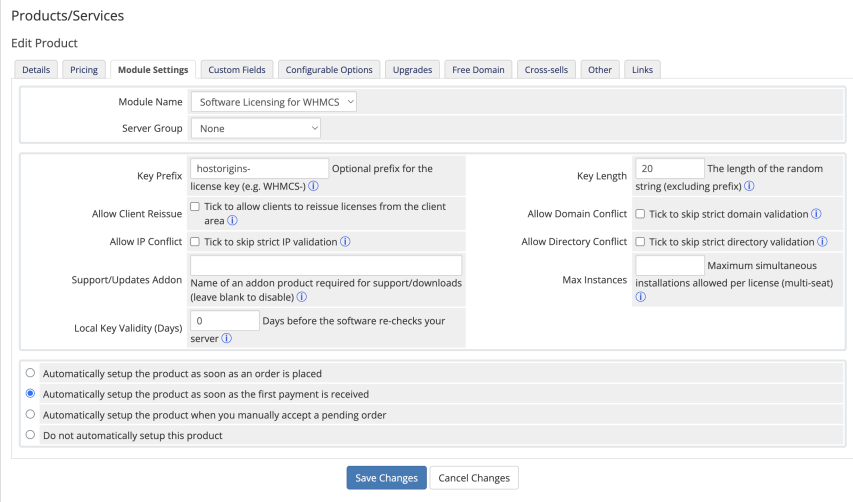This screenshot has width=853, height=502.
Task: Open the Other tab
Action: [x=599, y=70]
